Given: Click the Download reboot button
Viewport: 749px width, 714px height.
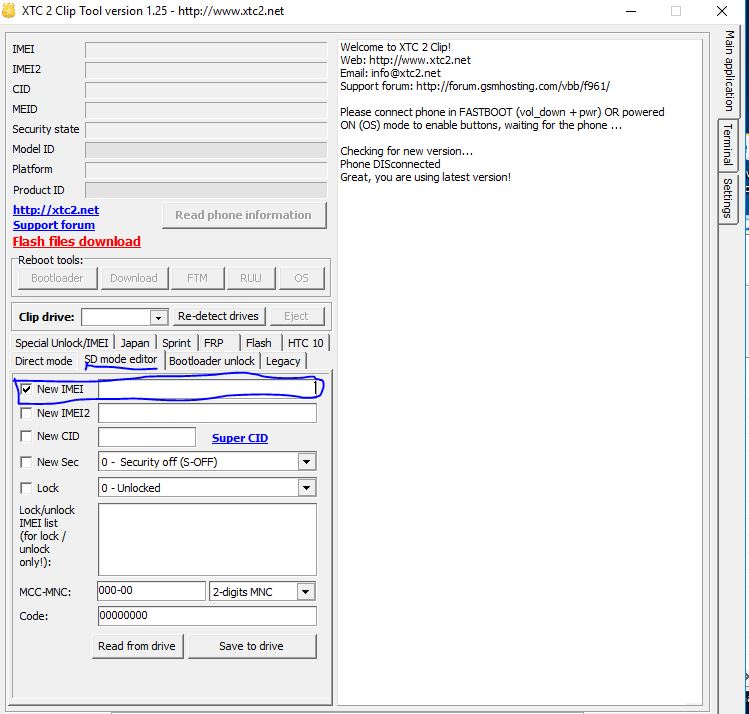Looking at the screenshot, I should (x=134, y=278).
